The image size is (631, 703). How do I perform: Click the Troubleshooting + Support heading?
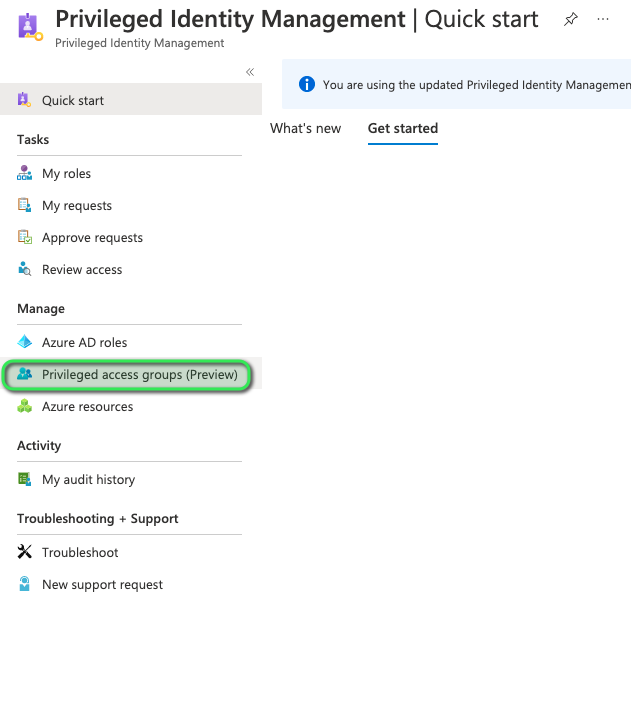pyautogui.click(x=97, y=519)
